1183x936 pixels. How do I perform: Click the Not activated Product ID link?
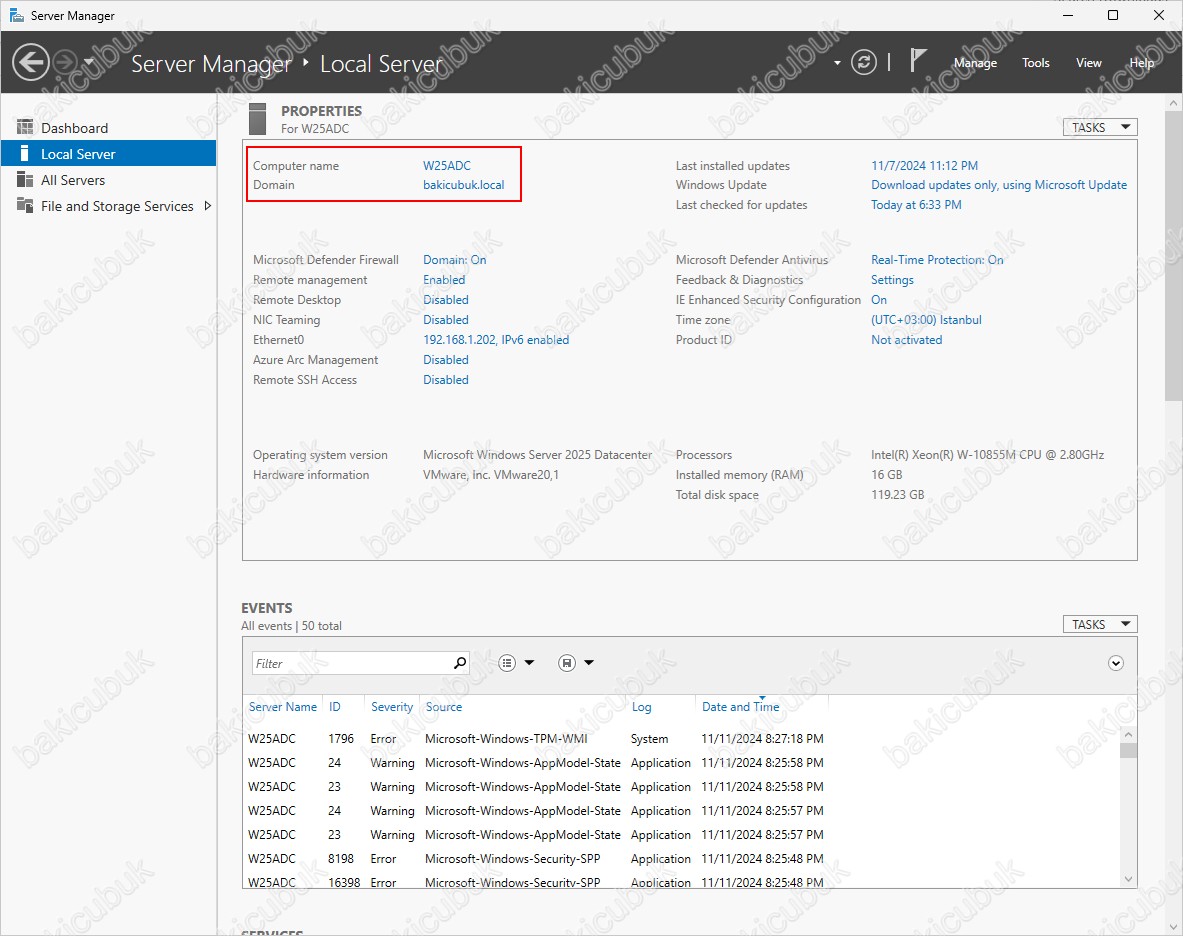click(x=906, y=339)
